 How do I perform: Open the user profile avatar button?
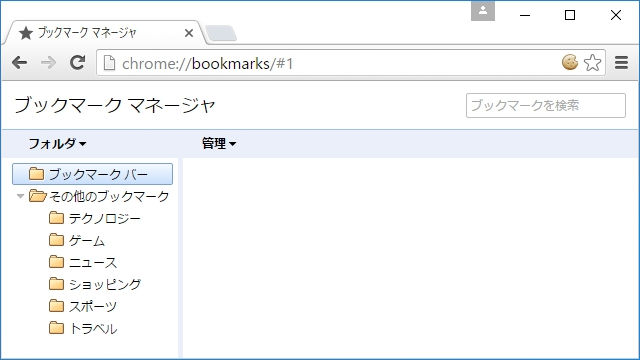pyautogui.click(x=483, y=11)
